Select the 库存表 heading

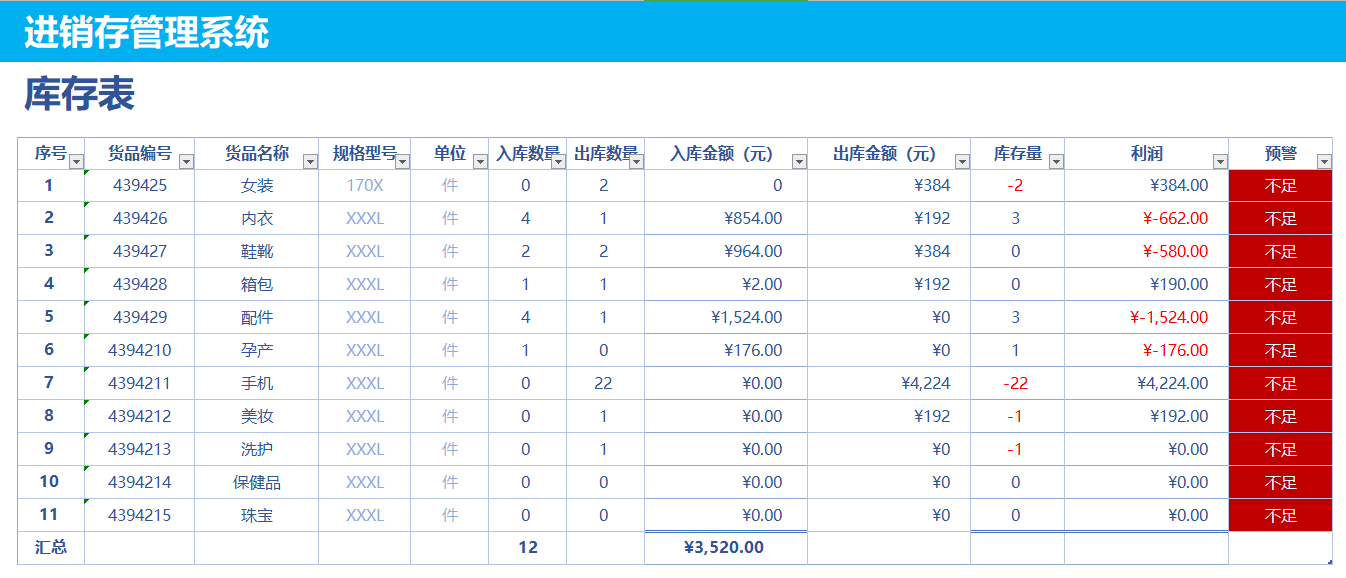tap(79, 95)
